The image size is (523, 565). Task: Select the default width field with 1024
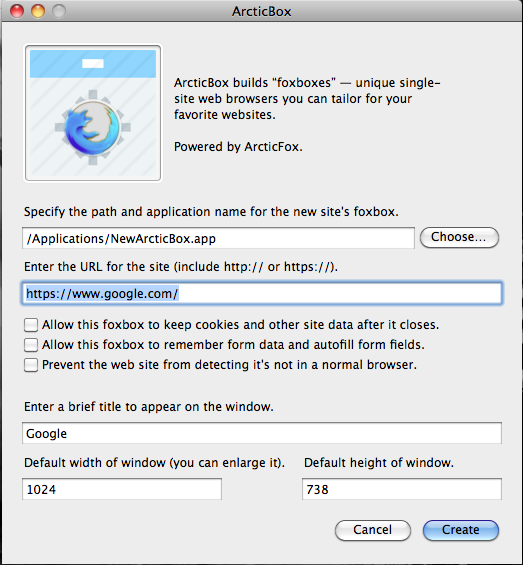[x=122, y=489]
